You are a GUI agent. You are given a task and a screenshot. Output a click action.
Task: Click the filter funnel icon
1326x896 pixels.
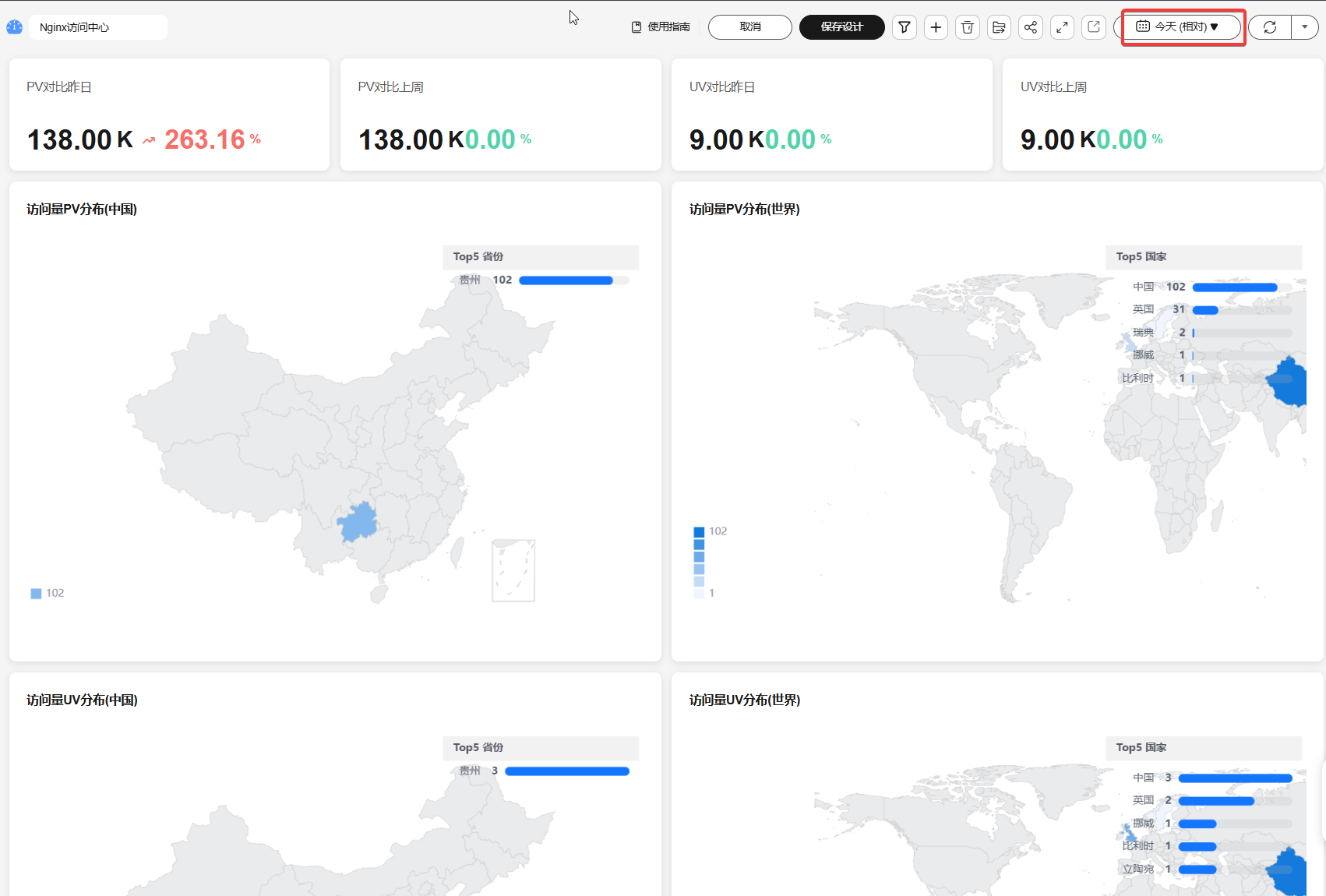(904, 27)
